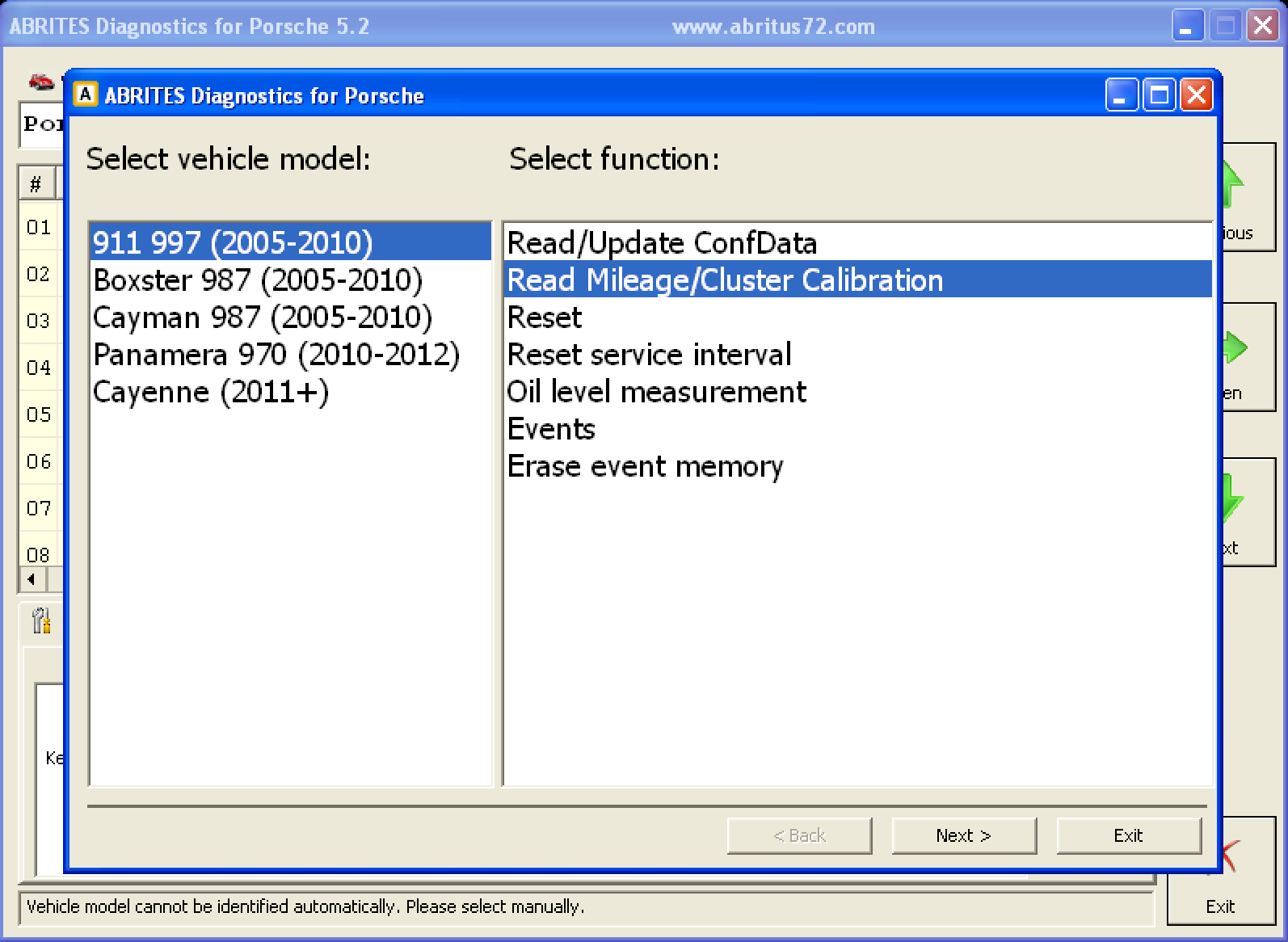This screenshot has height=942, width=1288.
Task: Select row 07 in main window list
Action: click(x=39, y=508)
